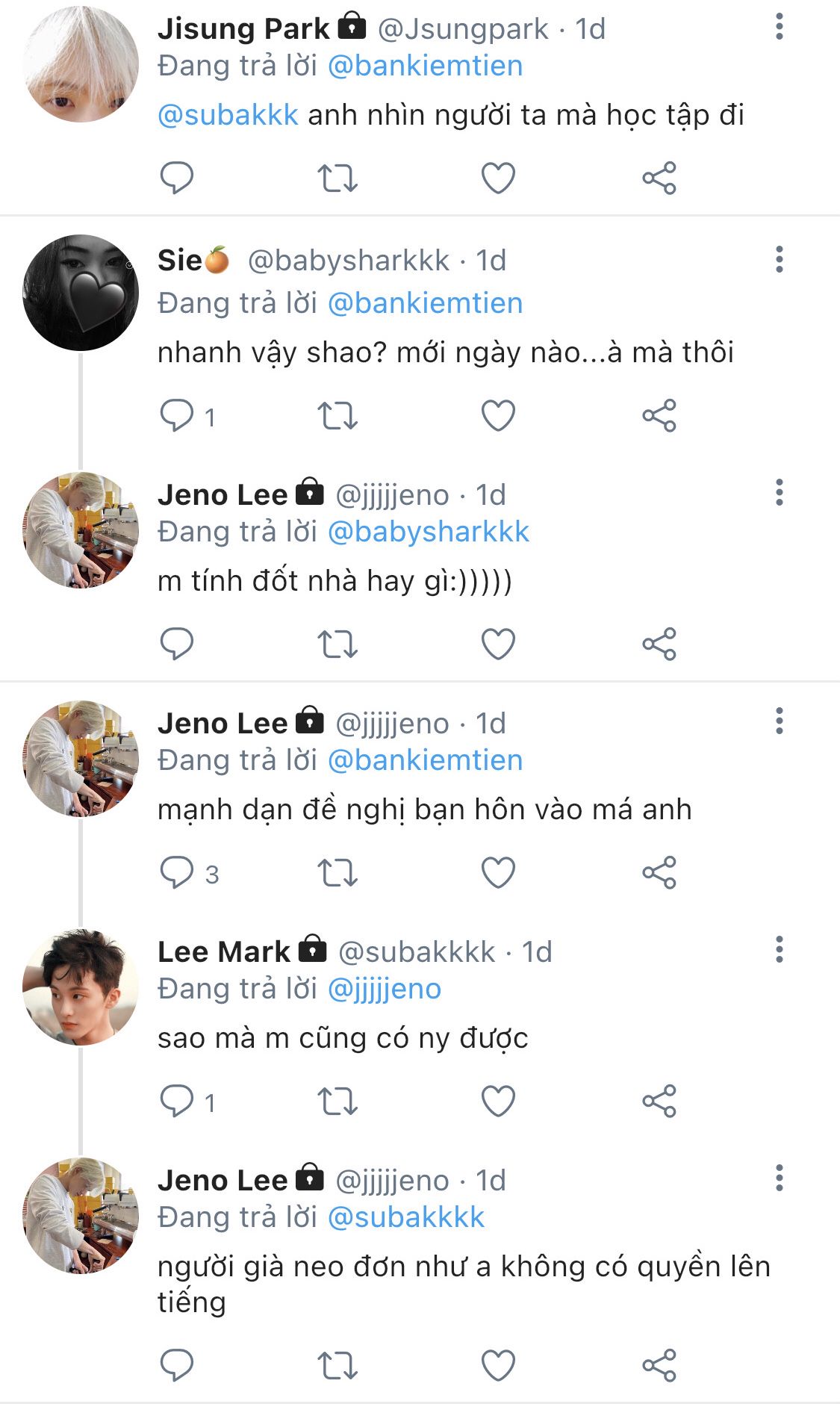Open the @subakkk mention in Jisung's tweet

(228, 115)
